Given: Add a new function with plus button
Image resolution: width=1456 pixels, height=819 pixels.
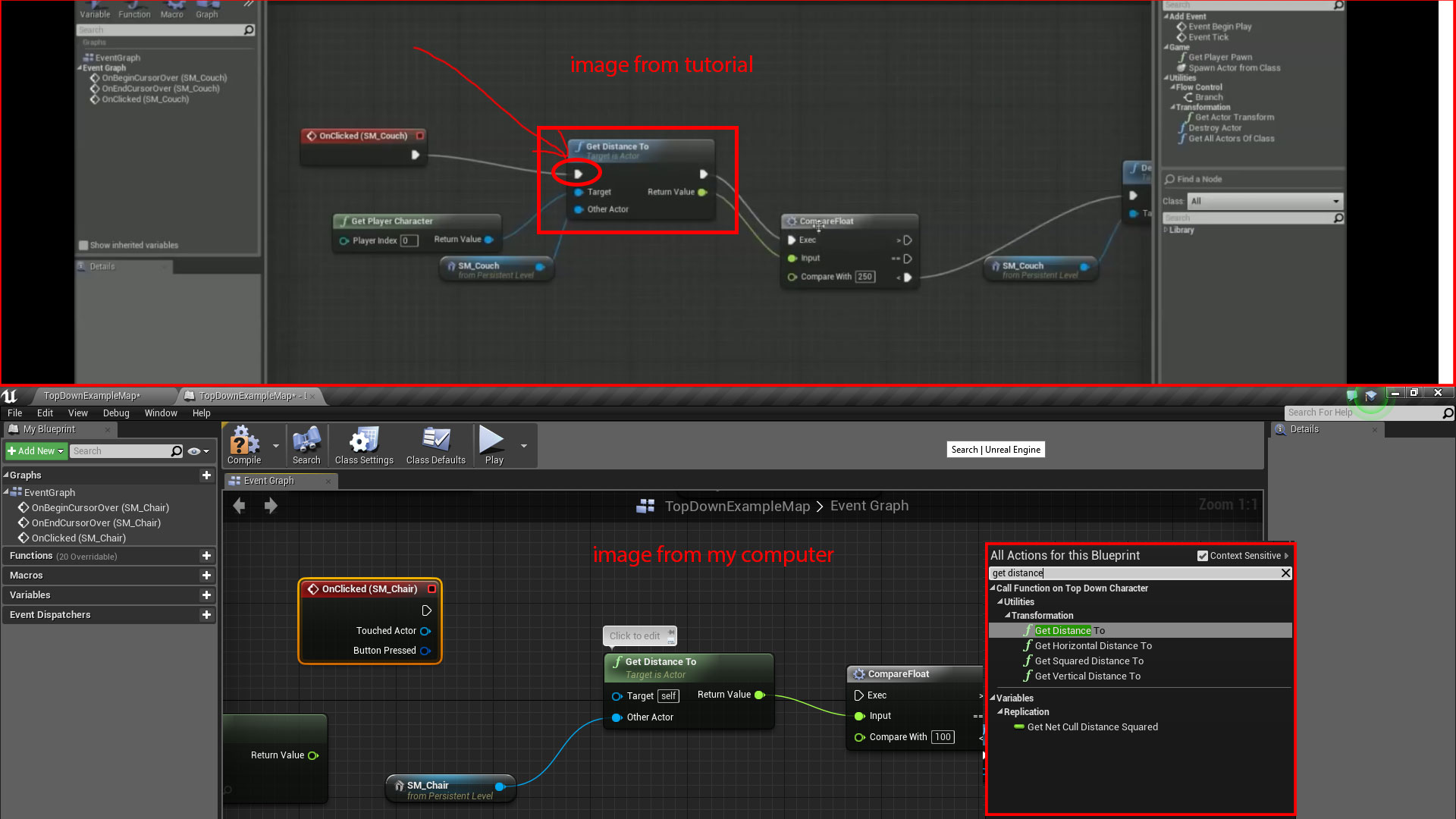Looking at the screenshot, I should tap(206, 556).
